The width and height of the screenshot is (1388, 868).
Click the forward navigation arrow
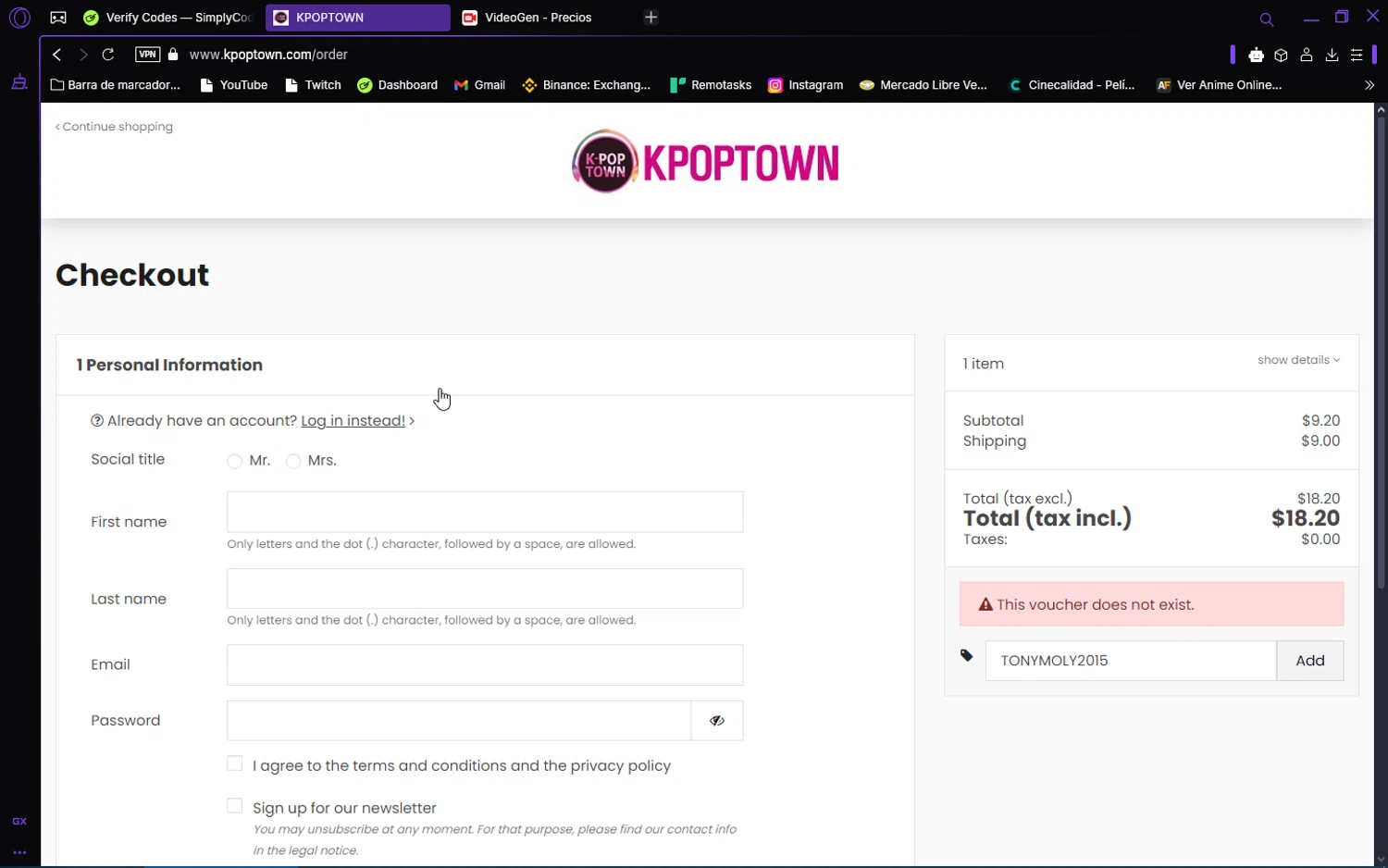83,55
